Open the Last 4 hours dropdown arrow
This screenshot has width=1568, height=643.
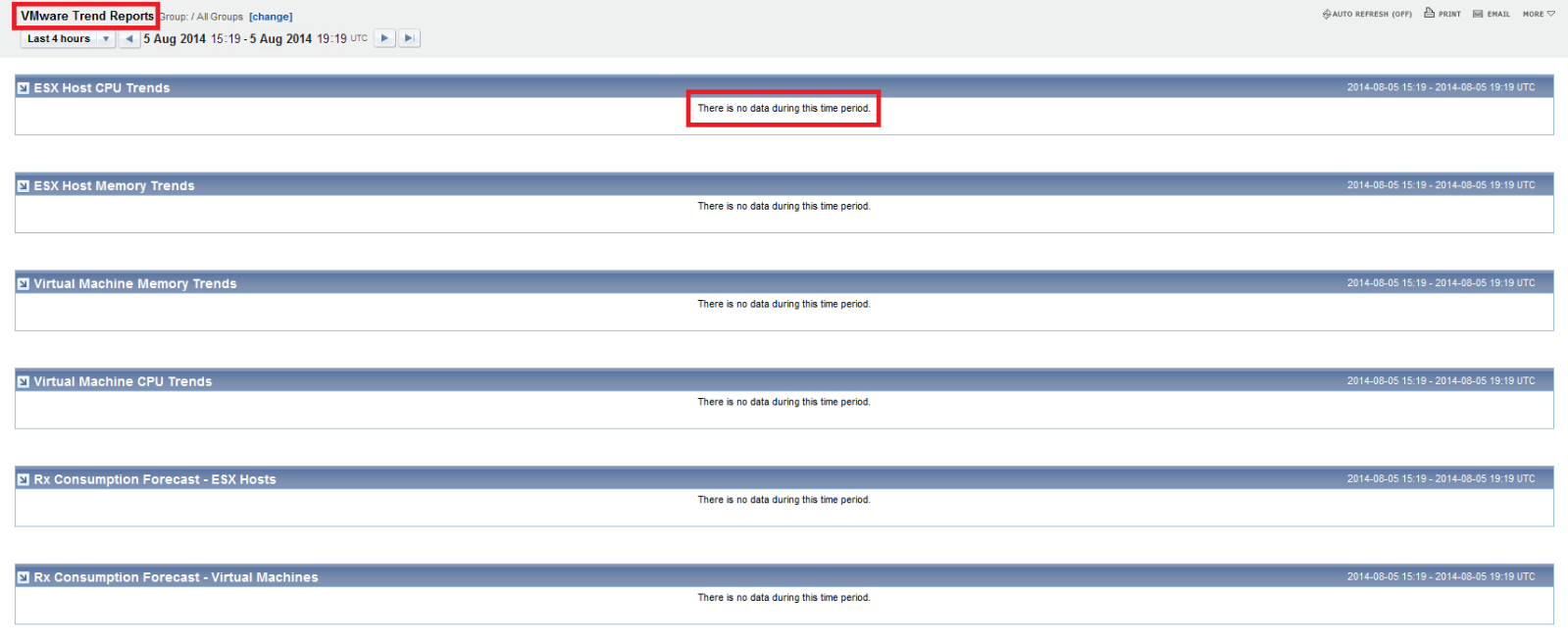pos(106,39)
